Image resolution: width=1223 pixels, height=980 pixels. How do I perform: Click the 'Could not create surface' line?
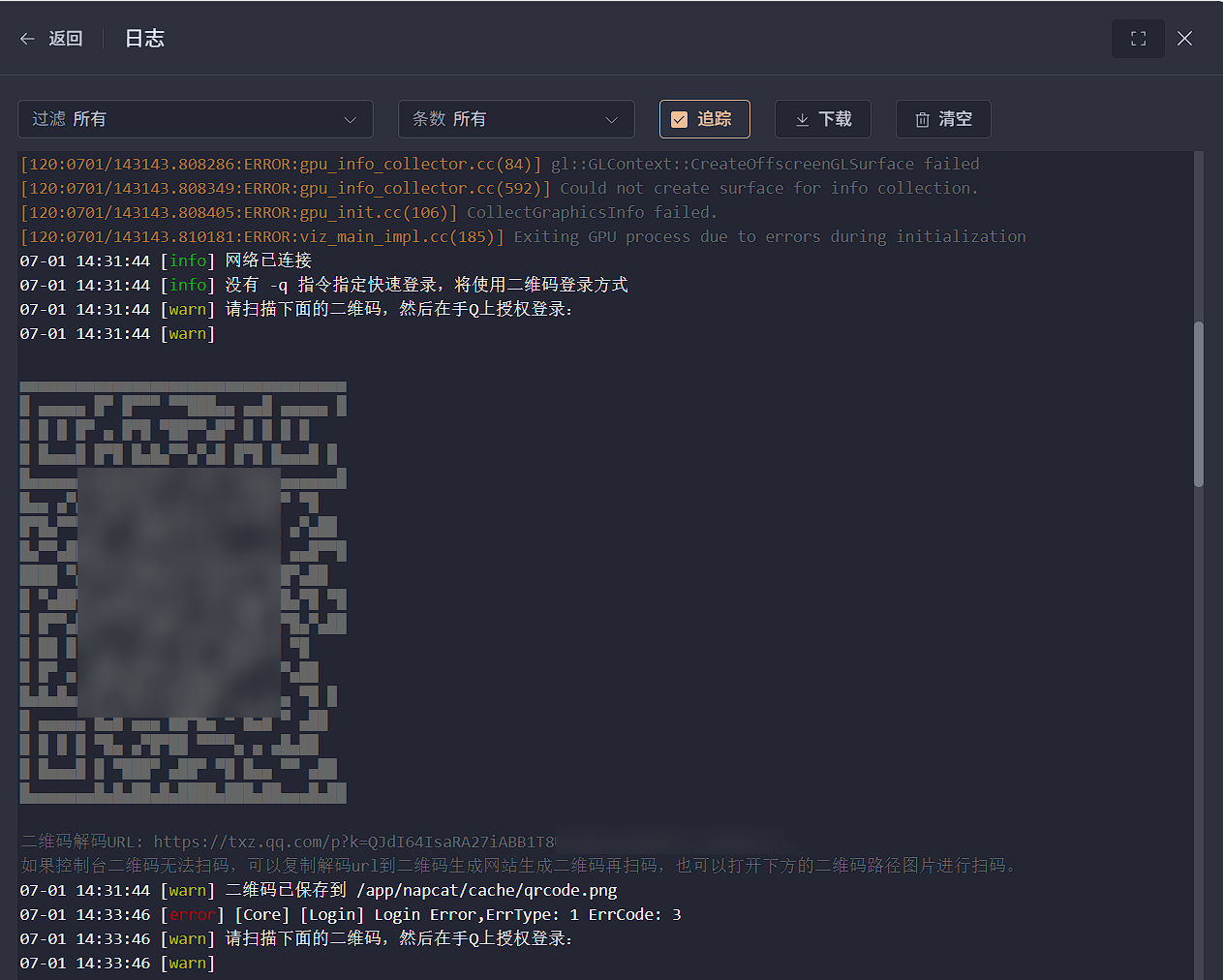pos(499,188)
